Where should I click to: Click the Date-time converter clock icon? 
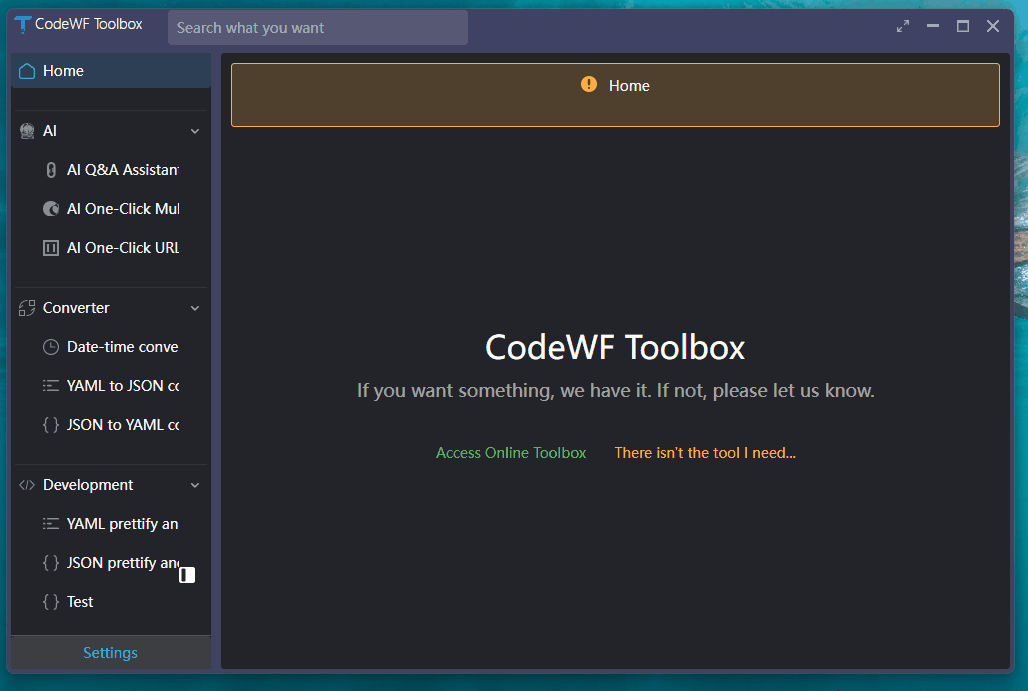point(51,347)
